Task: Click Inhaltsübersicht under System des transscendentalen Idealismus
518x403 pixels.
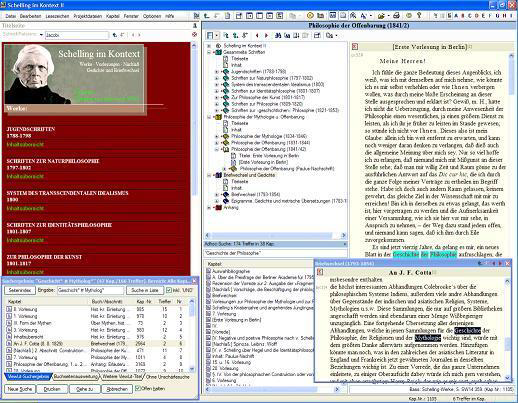Action: tap(25, 208)
